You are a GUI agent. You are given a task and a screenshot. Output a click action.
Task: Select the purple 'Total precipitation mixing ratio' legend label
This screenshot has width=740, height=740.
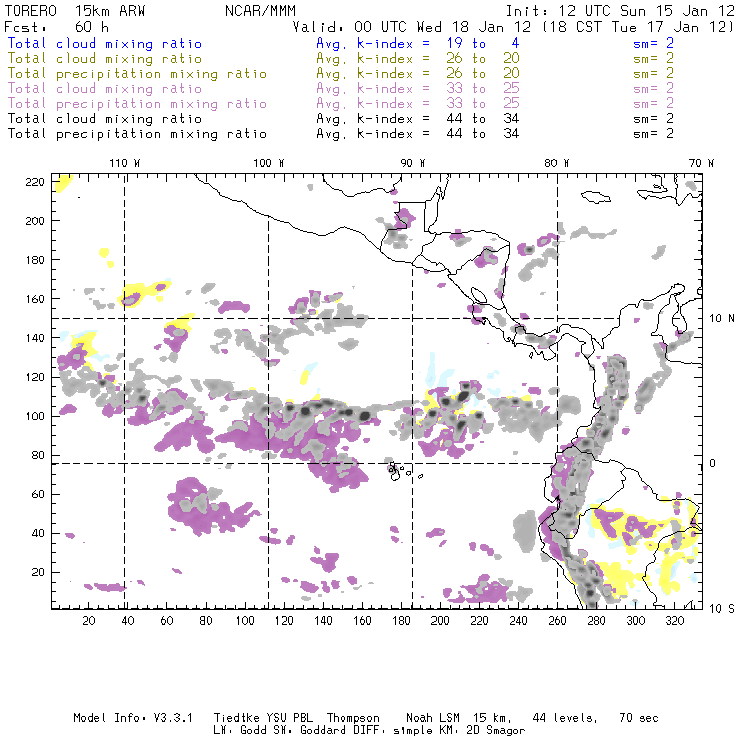[137, 104]
